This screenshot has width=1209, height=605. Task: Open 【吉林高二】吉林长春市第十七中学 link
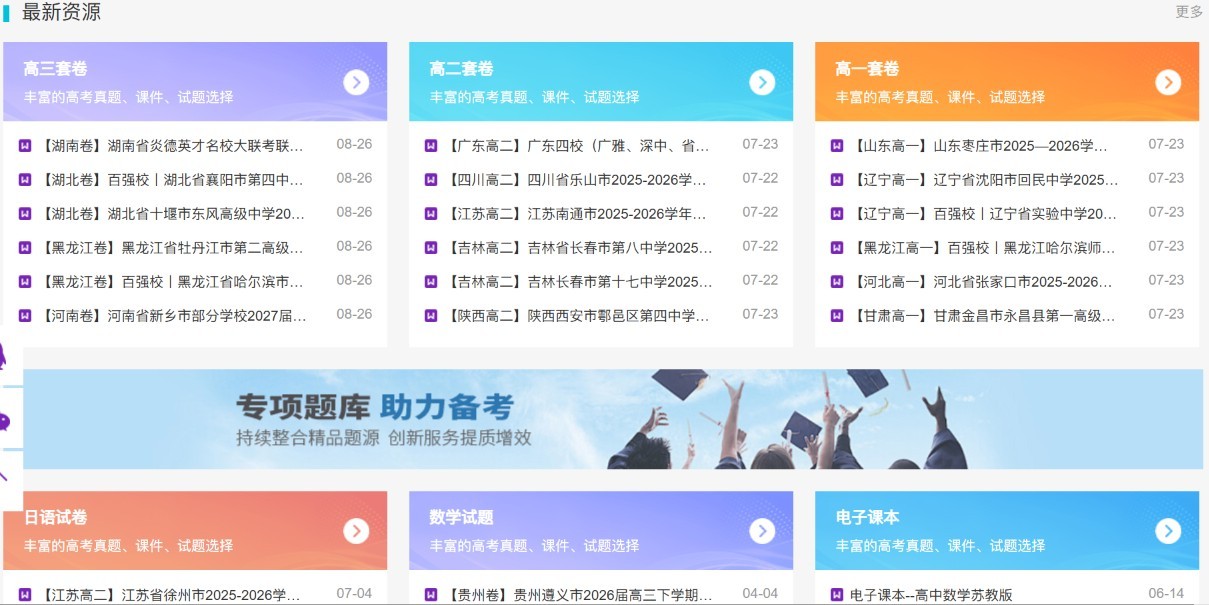coord(578,282)
